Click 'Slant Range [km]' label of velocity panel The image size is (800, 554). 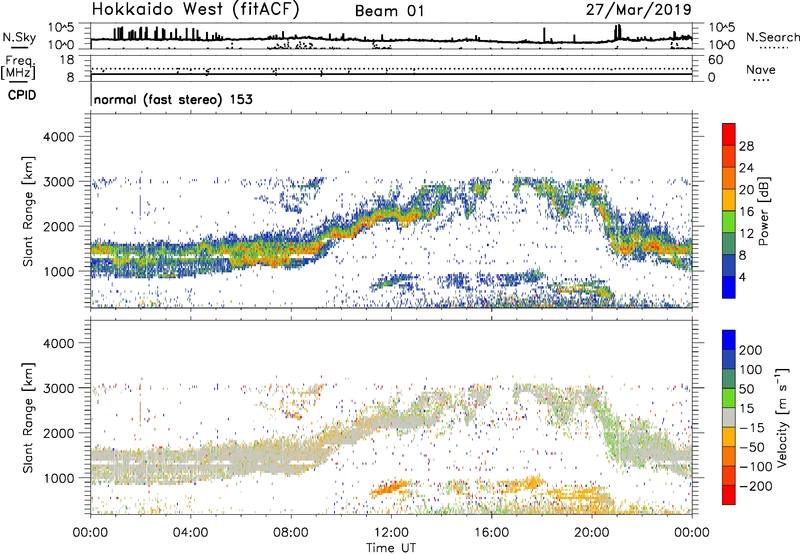point(28,418)
